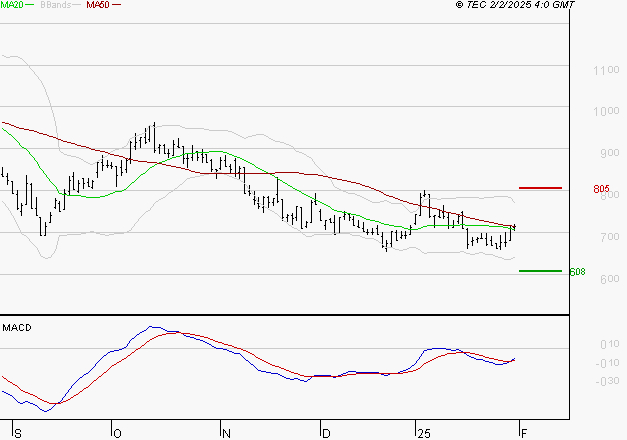Click the red 805 resistance value
Screen dimensions: 627x440
click(x=601, y=189)
